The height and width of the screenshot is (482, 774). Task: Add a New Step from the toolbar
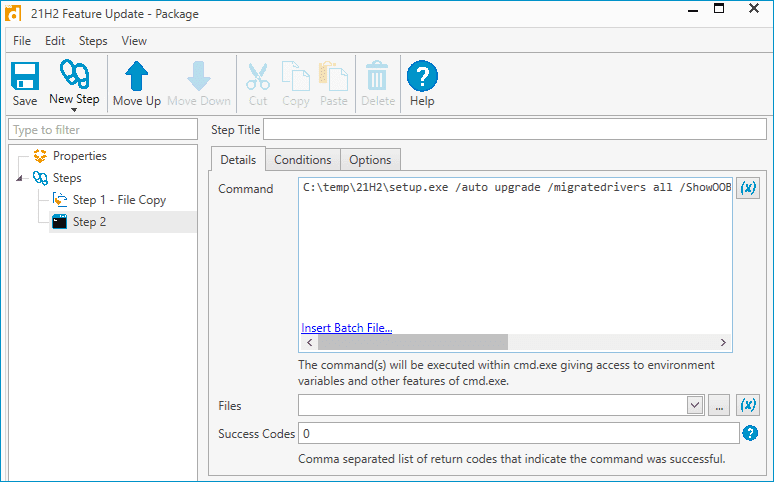pos(74,82)
